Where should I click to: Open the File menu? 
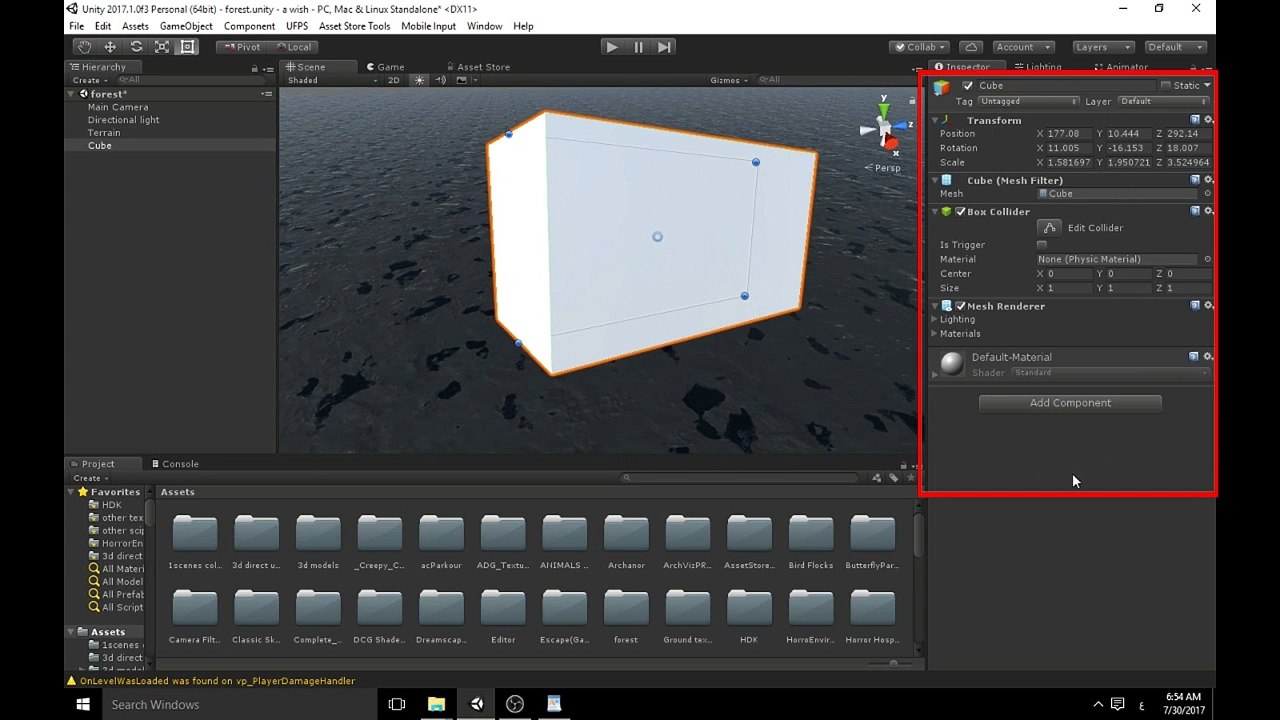[76, 26]
